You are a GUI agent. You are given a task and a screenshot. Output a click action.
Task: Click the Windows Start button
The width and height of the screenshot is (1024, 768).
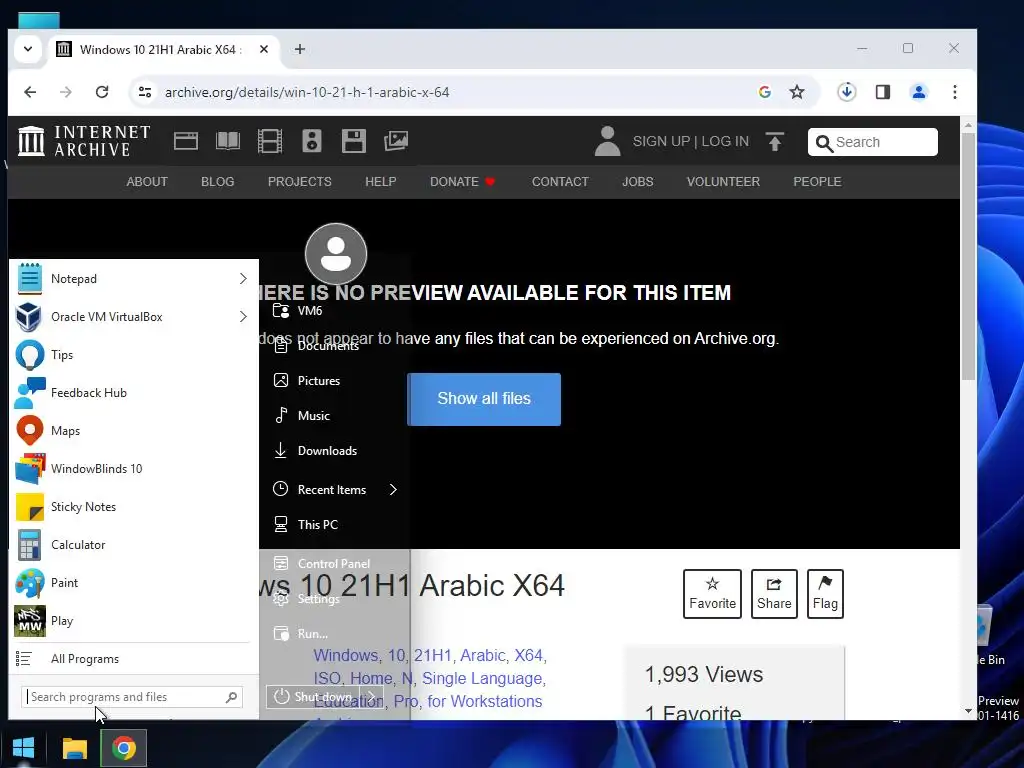[24, 748]
